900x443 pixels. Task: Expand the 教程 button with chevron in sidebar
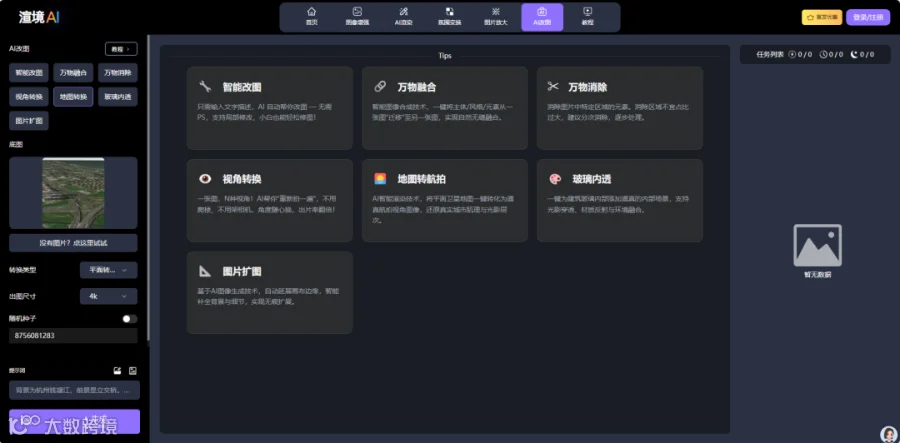click(x=121, y=49)
